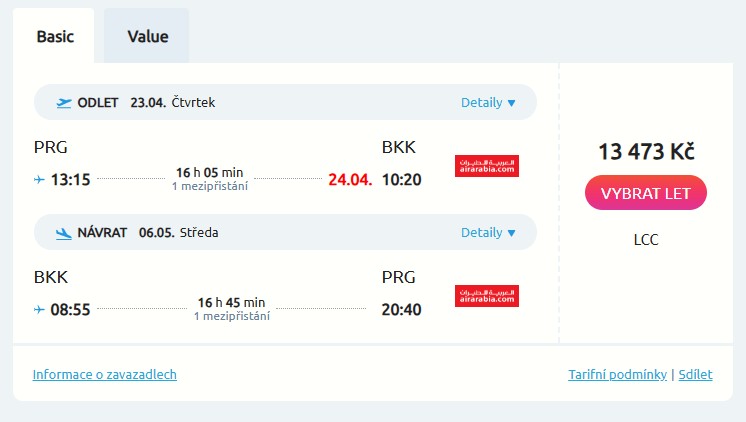Click the return 16 h 45 min duration
The height and width of the screenshot is (422, 746).
point(232,302)
